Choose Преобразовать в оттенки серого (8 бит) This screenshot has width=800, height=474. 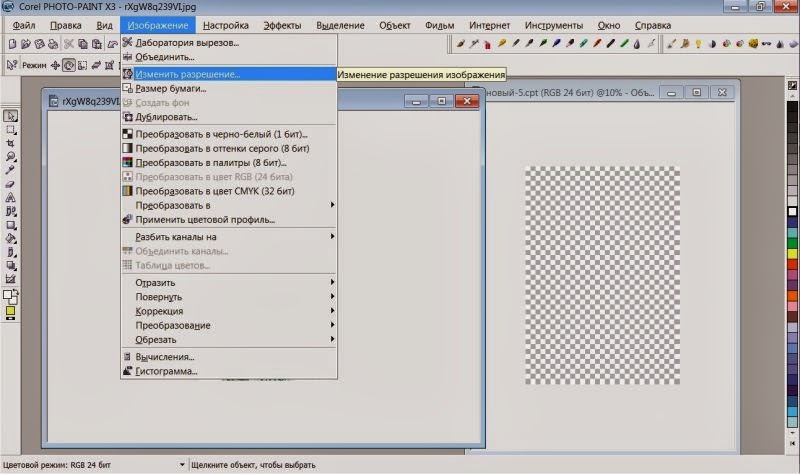pos(229,148)
